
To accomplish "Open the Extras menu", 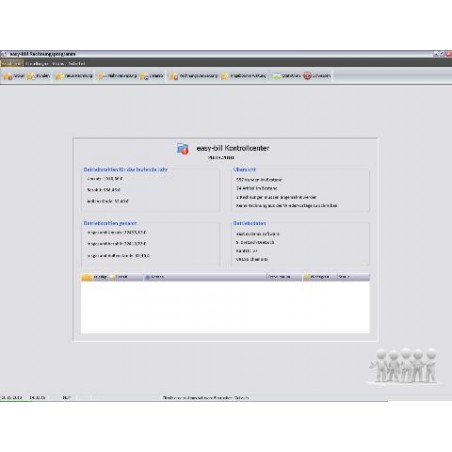I will click(58, 63).
